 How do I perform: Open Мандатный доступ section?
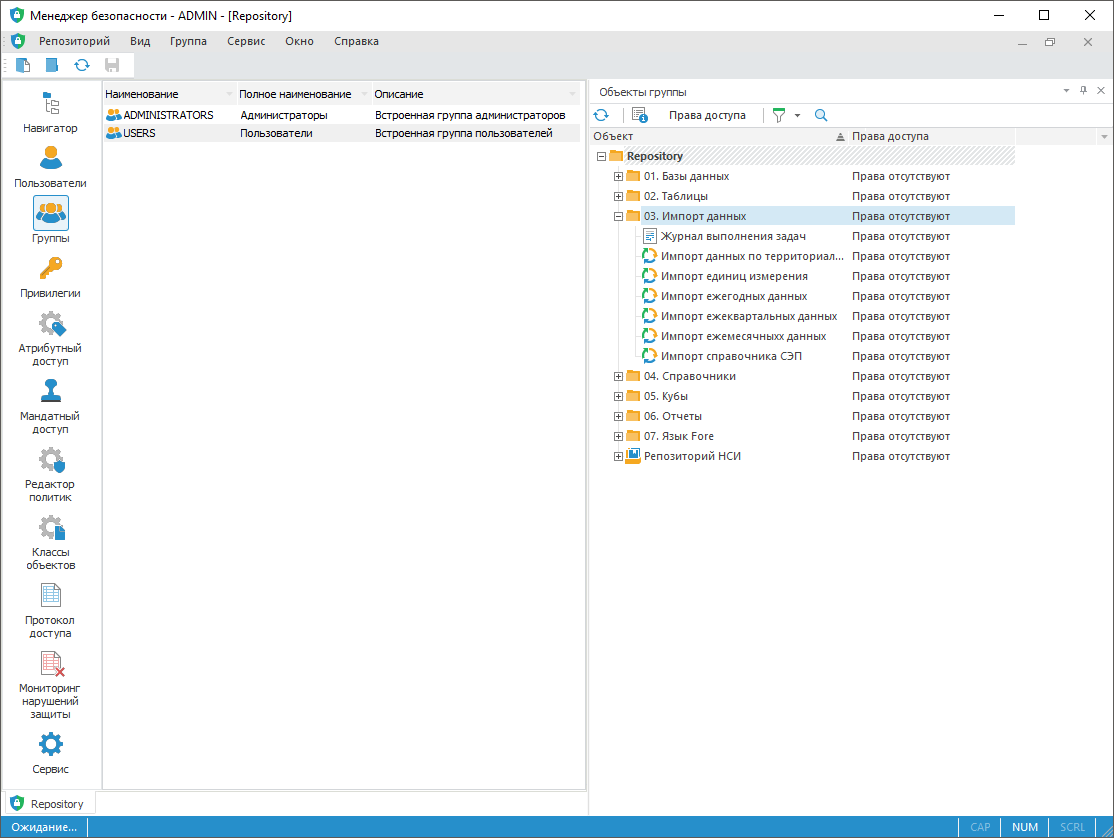[x=50, y=406]
